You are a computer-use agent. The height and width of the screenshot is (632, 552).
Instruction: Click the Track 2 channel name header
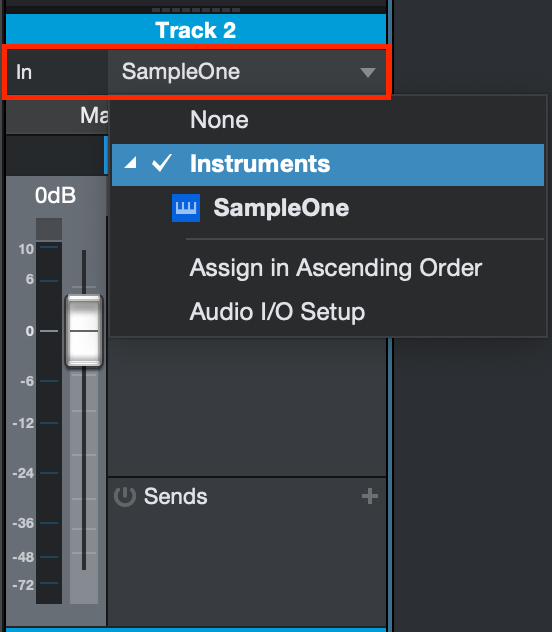[196, 30]
